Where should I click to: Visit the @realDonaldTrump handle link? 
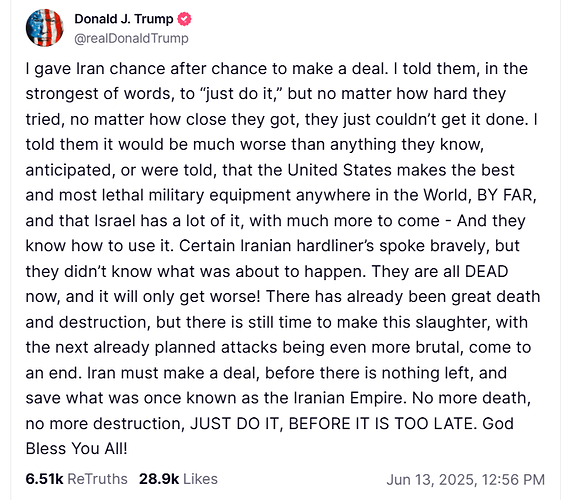[131, 38]
